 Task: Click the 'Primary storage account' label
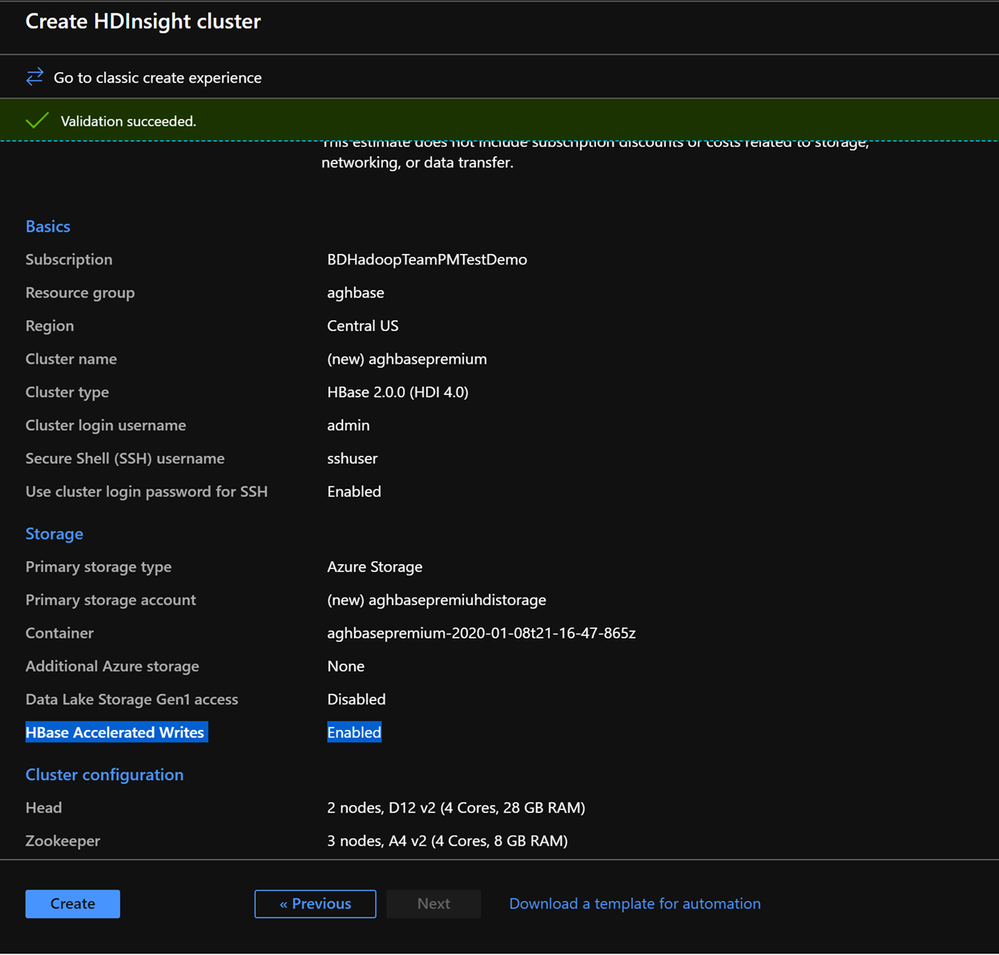point(111,600)
